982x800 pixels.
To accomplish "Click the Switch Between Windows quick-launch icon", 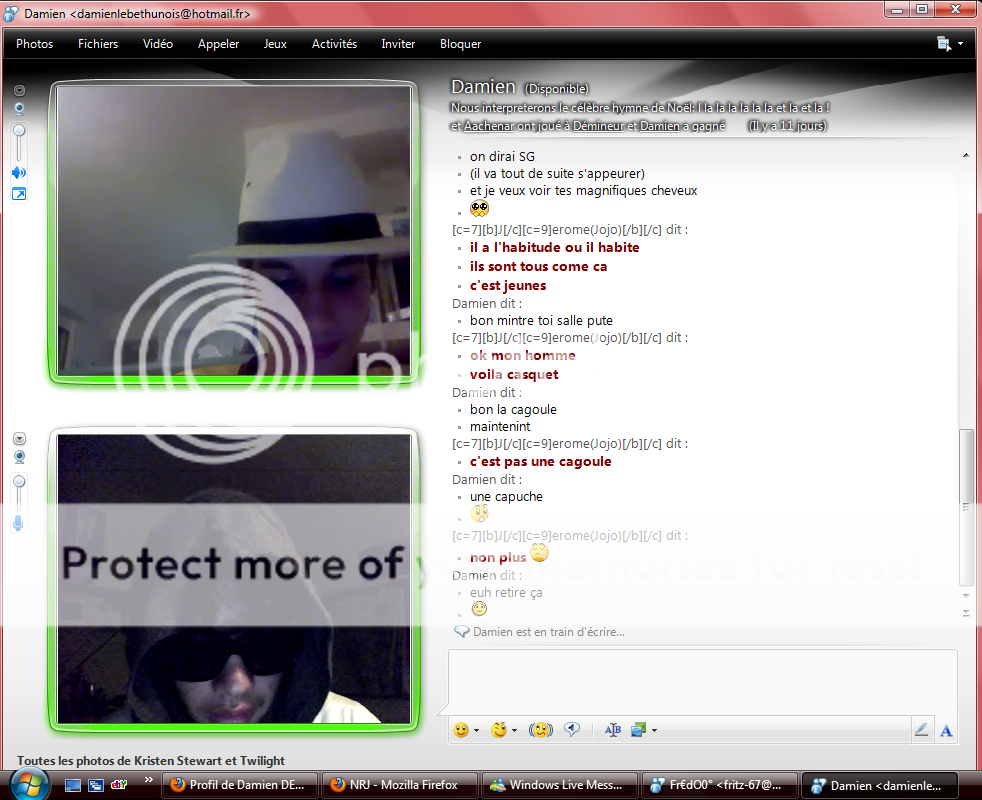I will tap(96, 785).
